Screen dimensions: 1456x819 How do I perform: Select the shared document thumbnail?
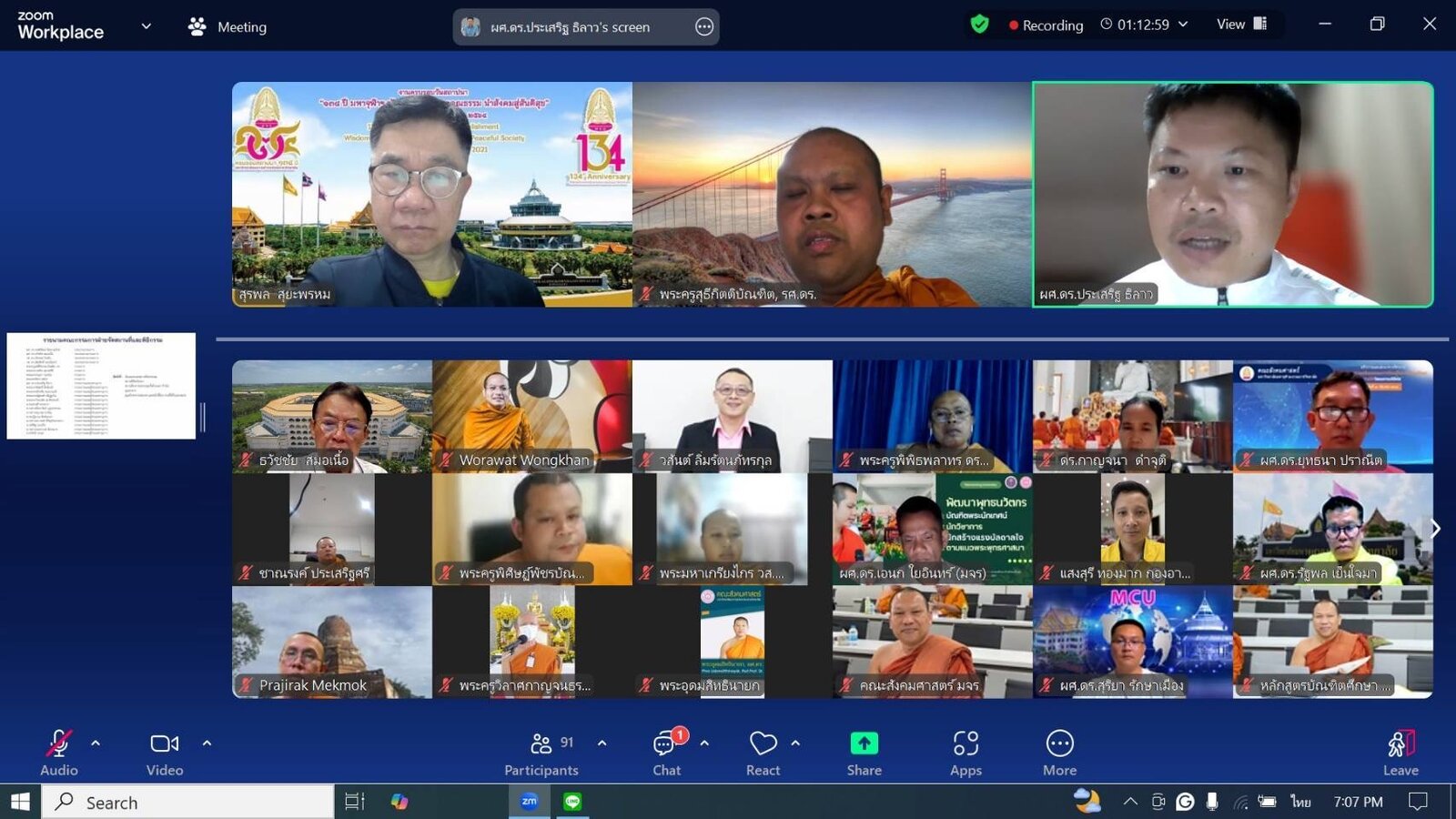[101, 386]
